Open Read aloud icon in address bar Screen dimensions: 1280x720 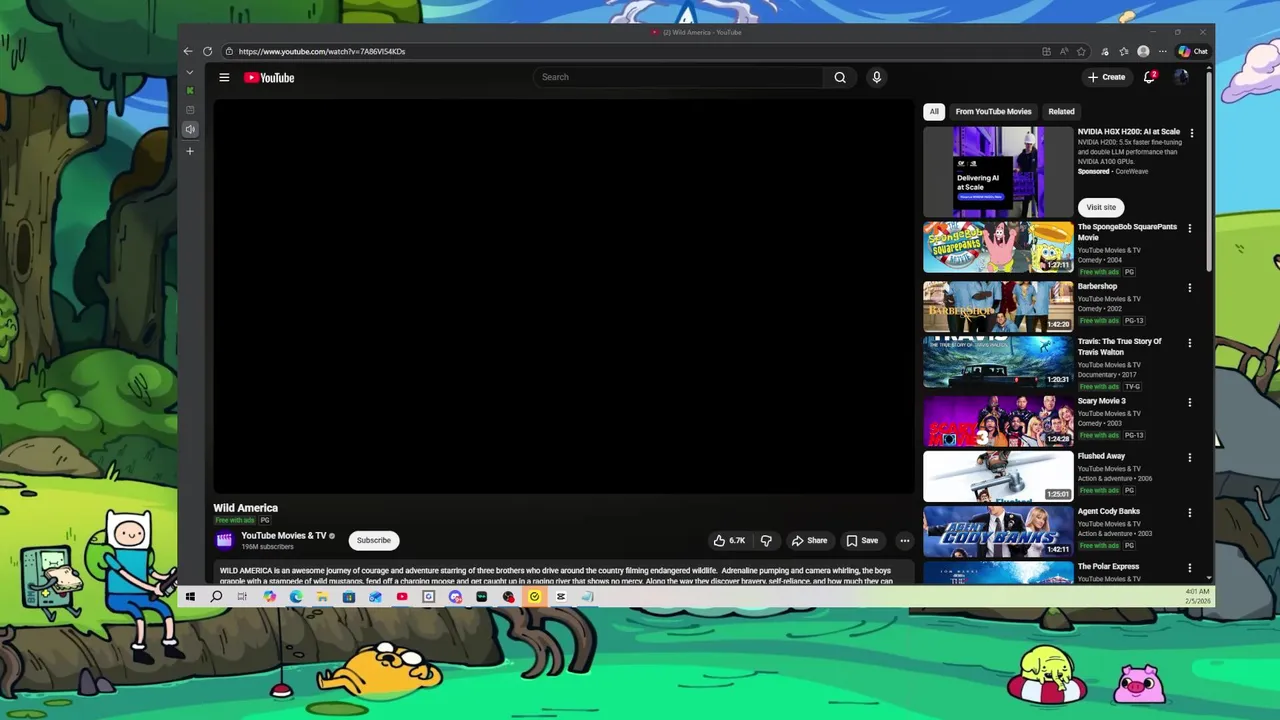pyautogui.click(x=1064, y=51)
